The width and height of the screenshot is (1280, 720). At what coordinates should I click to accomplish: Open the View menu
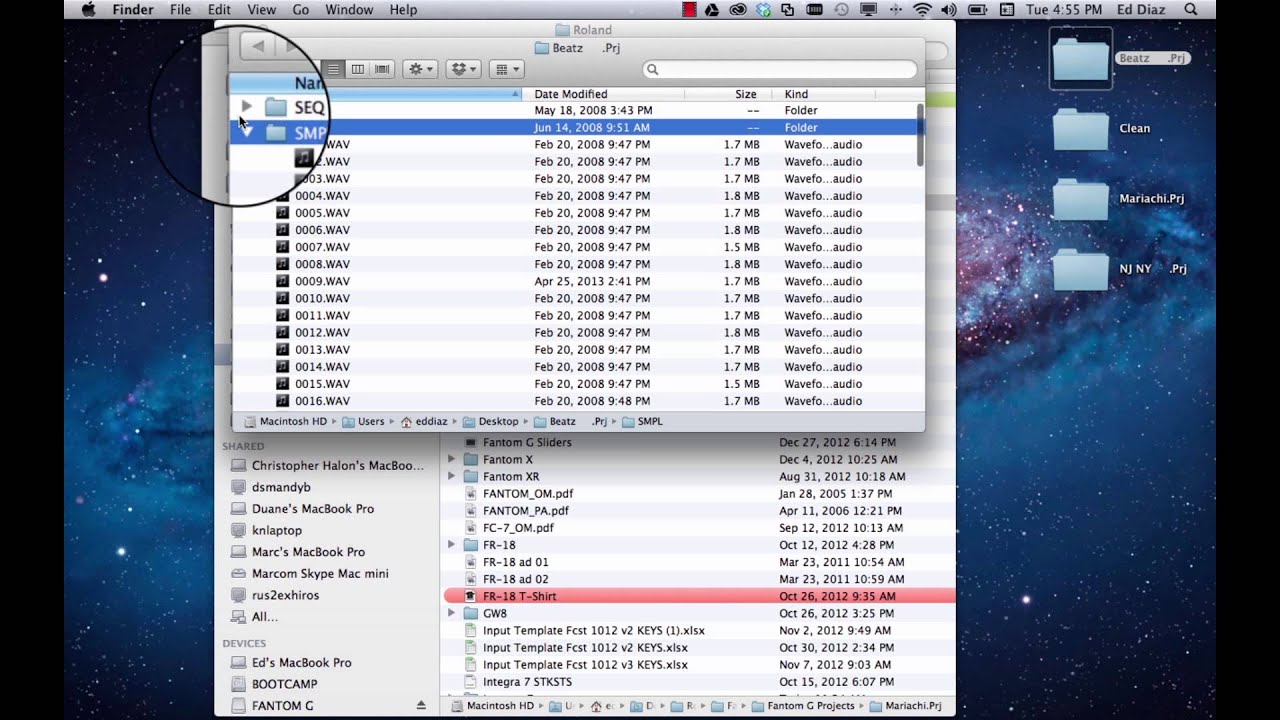coord(261,9)
